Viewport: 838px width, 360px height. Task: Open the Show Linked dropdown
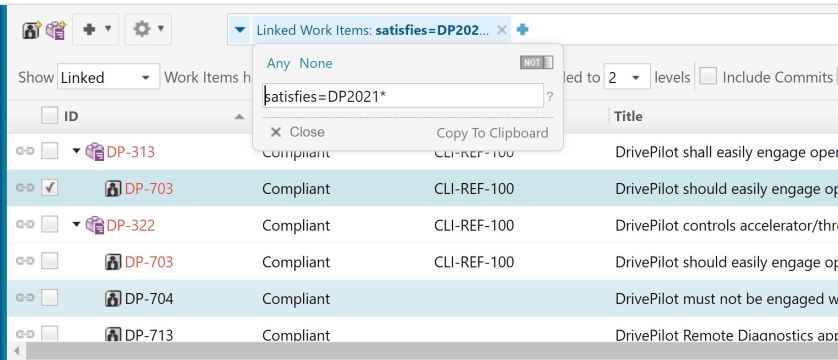click(x=109, y=77)
